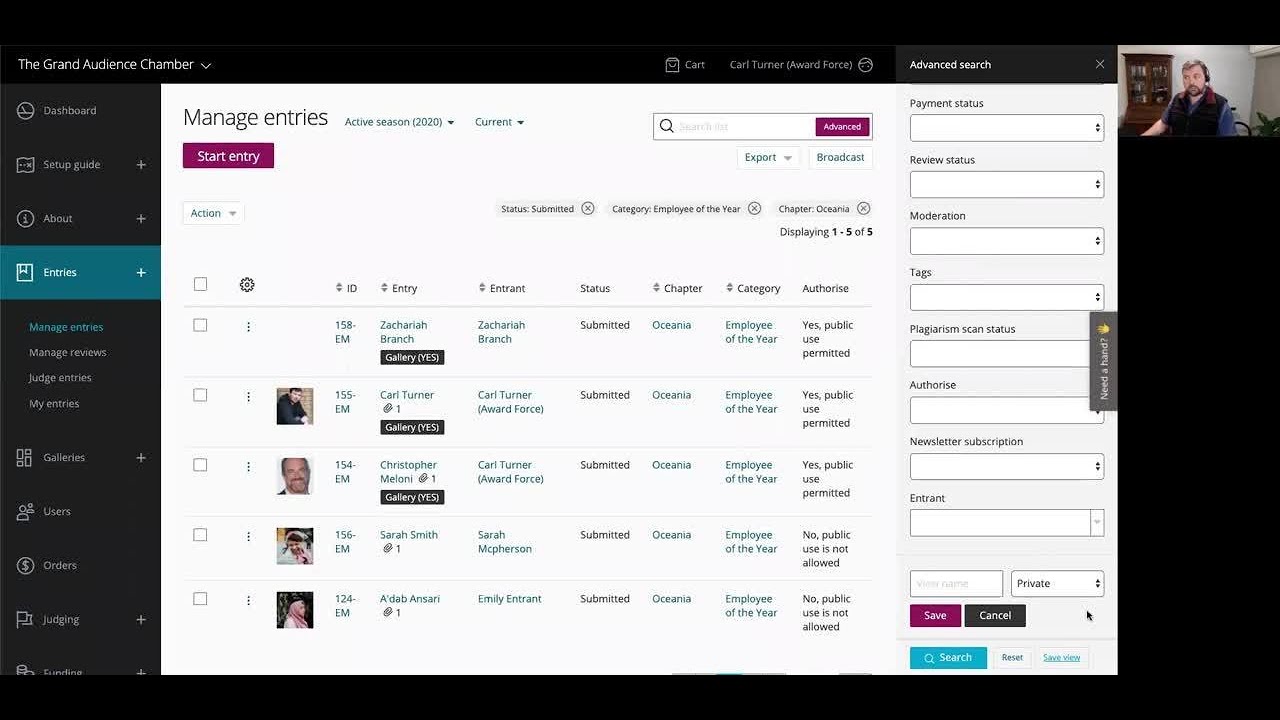The width and height of the screenshot is (1280, 720).
Task: Click the search magnifier icon
Action: point(667,127)
